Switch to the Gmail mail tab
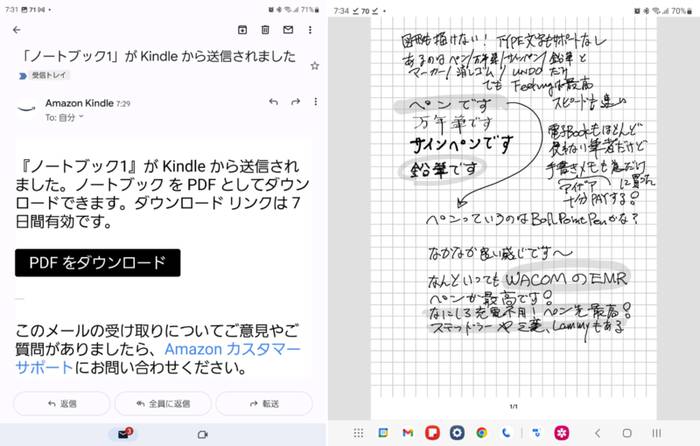 [124, 434]
